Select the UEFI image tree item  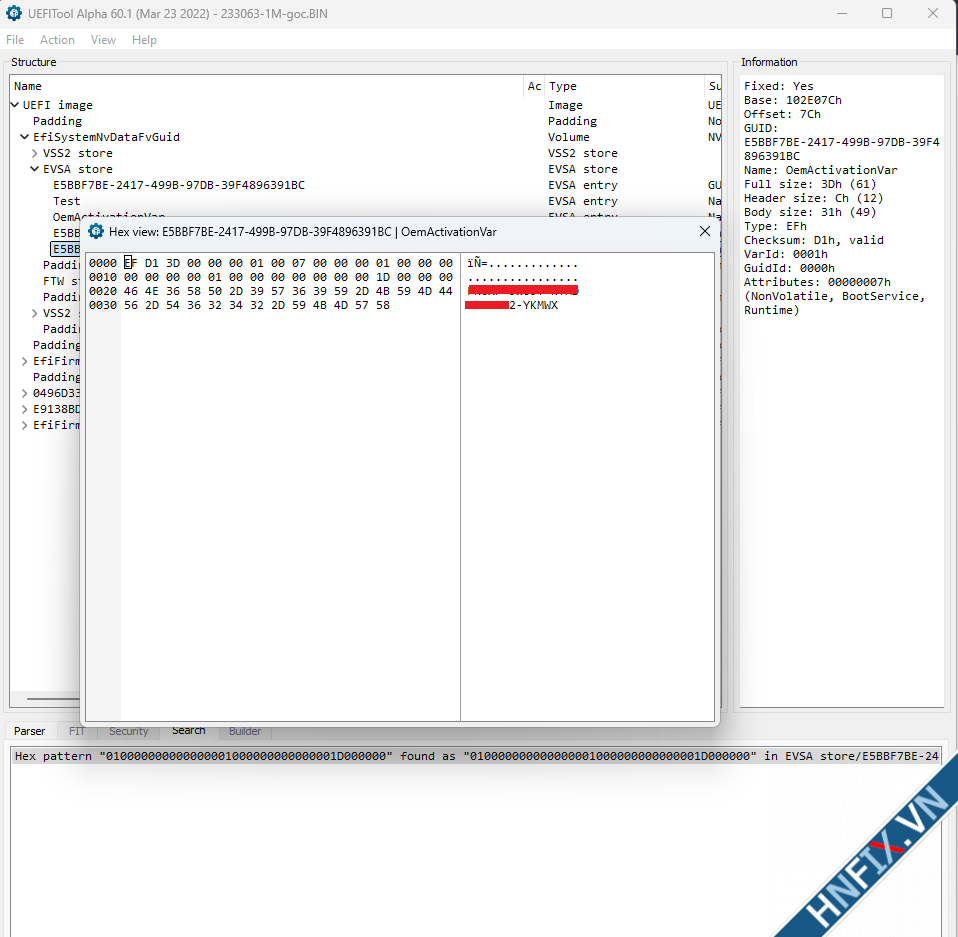[57, 105]
